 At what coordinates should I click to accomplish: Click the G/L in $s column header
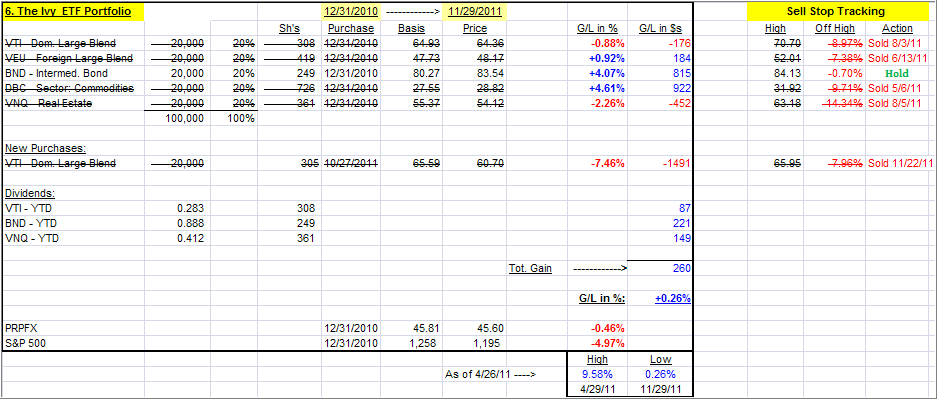[660, 27]
